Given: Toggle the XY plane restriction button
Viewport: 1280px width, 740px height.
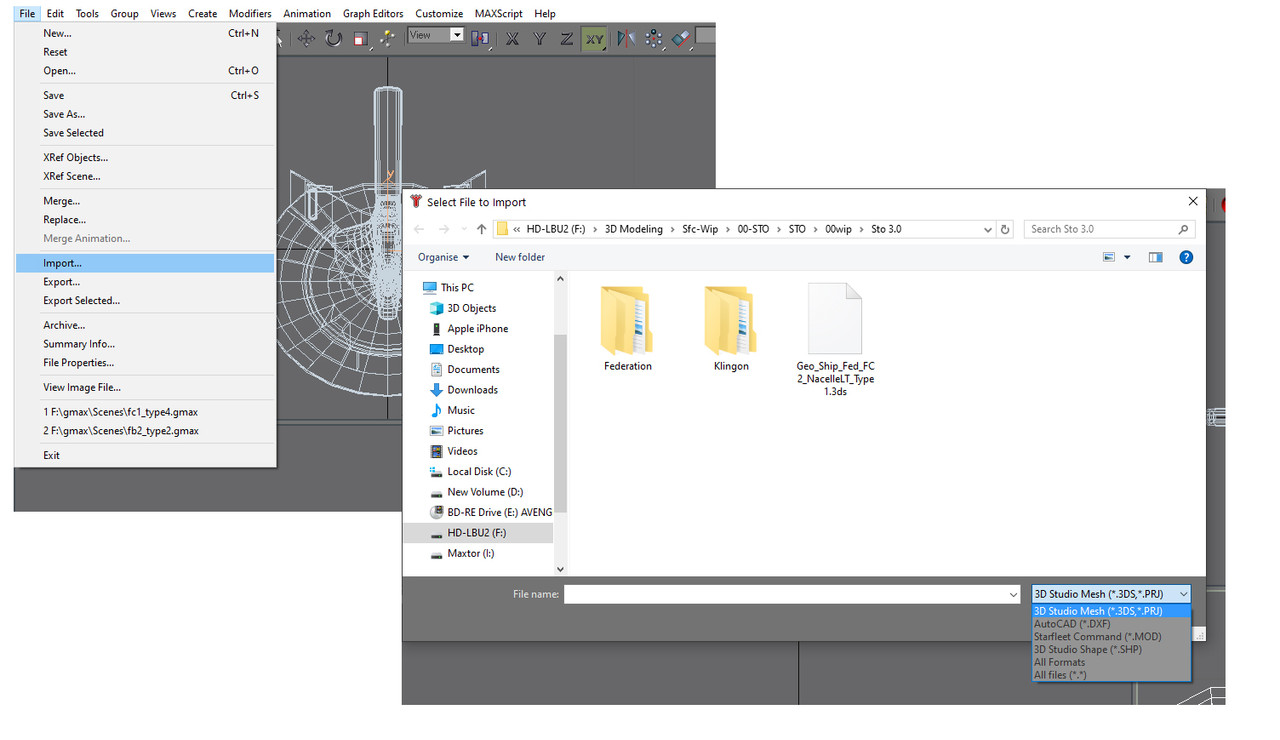Looking at the screenshot, I should tap(594, 39).
